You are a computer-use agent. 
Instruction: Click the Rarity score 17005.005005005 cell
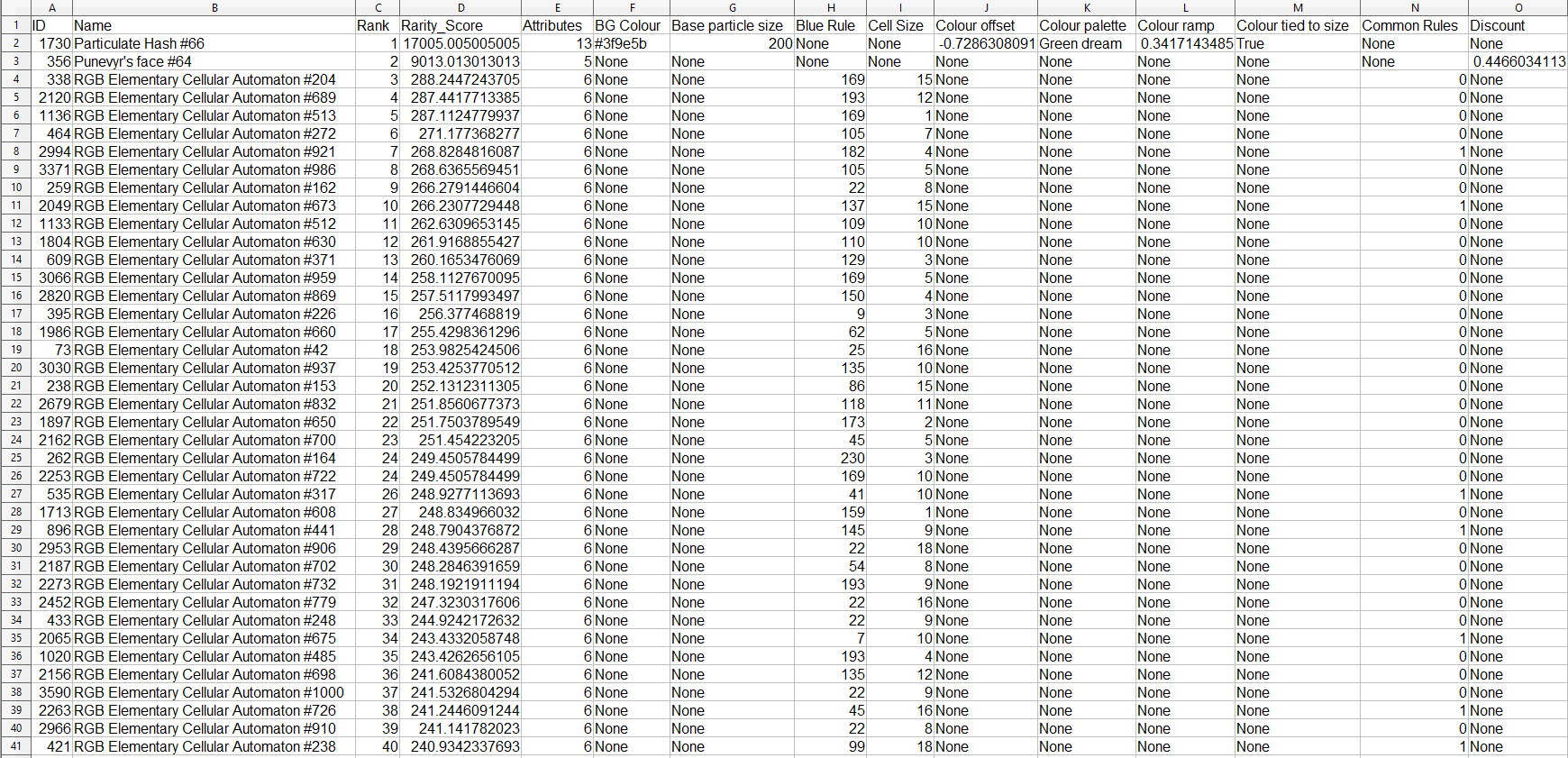(x=460, y=43)
